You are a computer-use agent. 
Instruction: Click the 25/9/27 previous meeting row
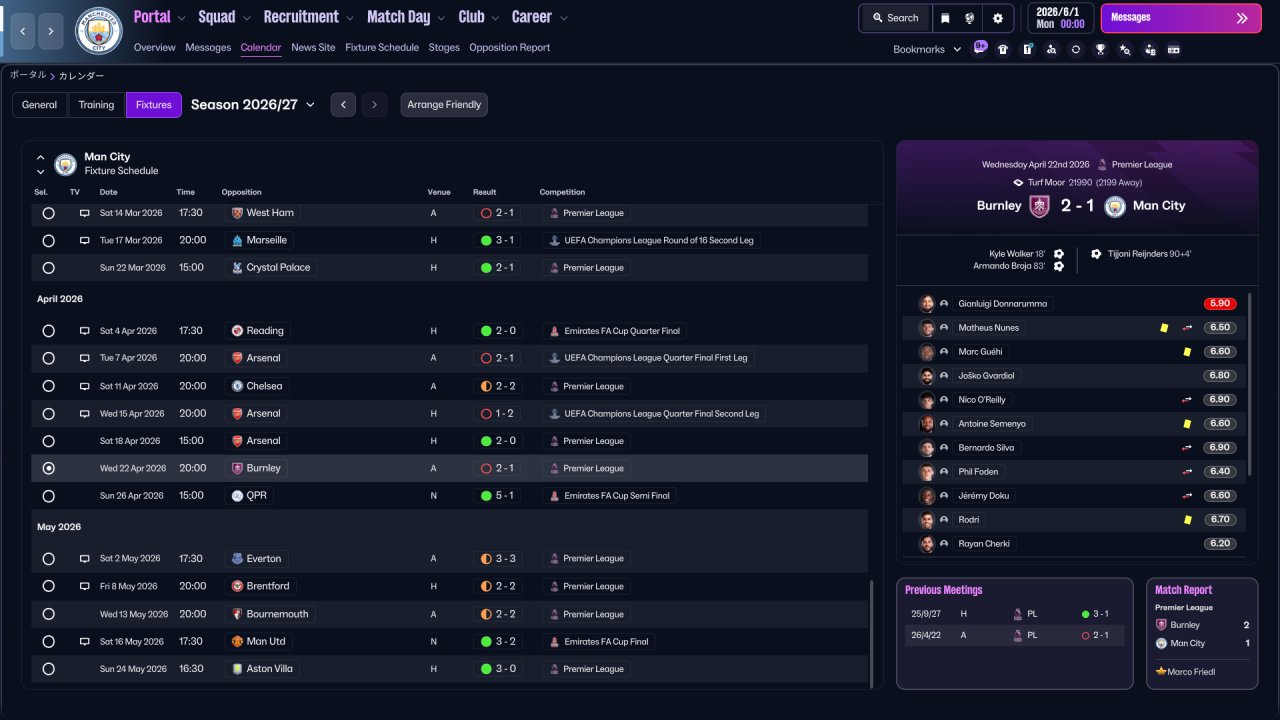pos(1014,614)
